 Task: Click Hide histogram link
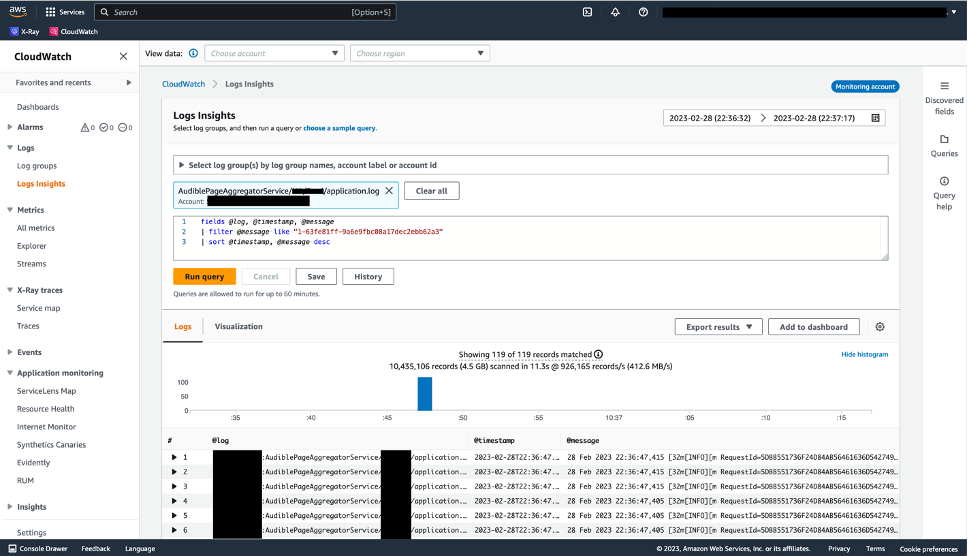(x=864, y=354)
